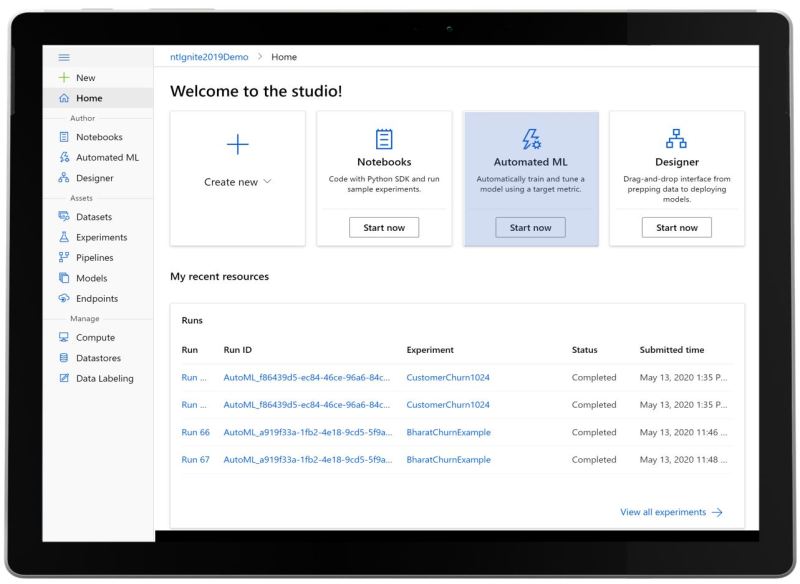800x584 pixels.
Task: Click the Compute monitor icon
Action: tap(64, 337)
